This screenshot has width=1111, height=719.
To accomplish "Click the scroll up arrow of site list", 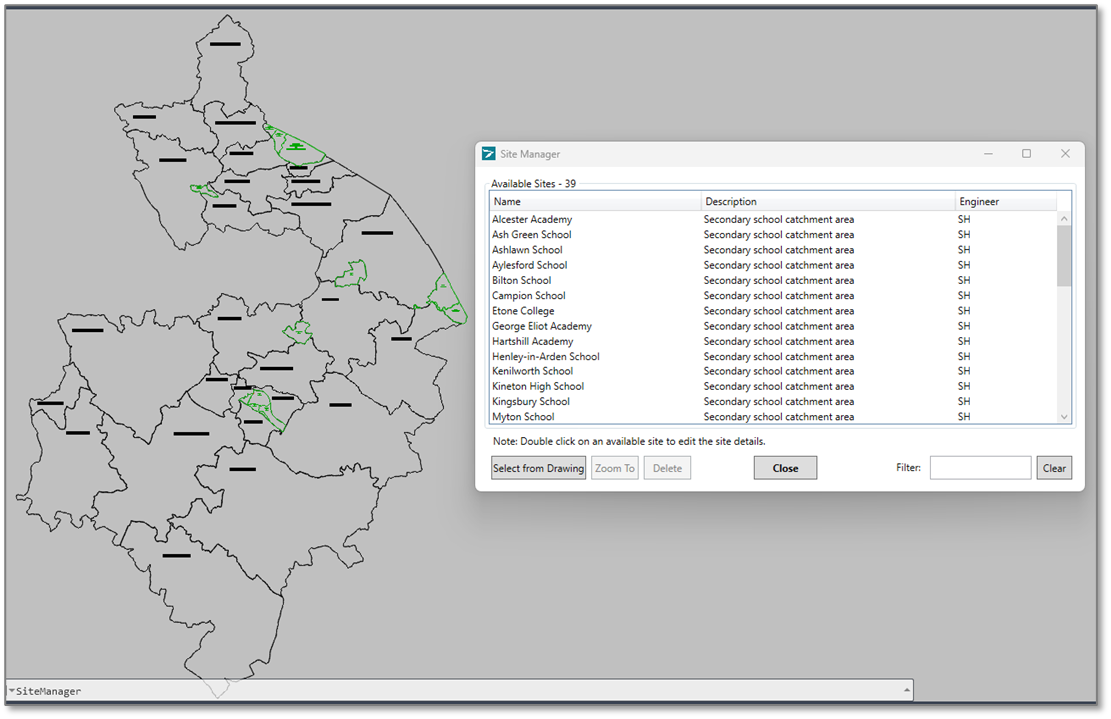I will coord(1064,219).
